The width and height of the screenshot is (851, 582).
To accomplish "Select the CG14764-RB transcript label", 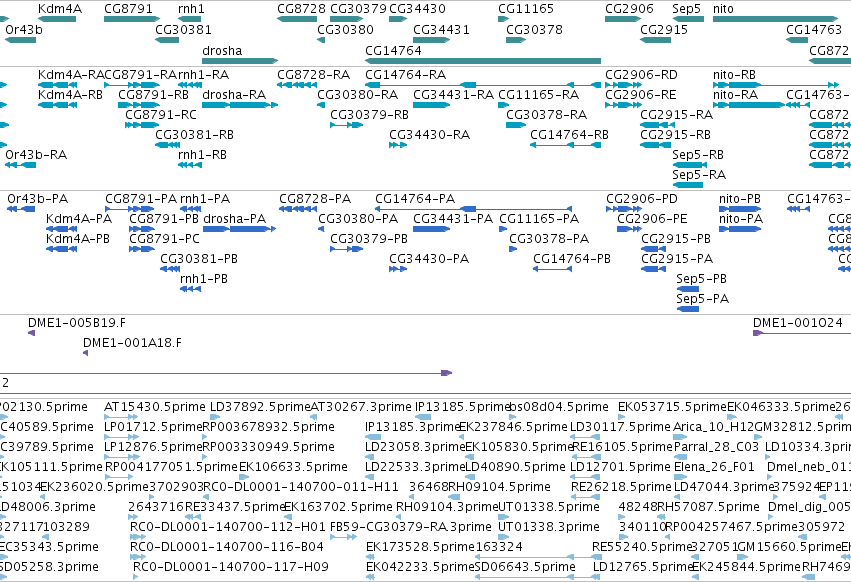I will tap(569, 135).
